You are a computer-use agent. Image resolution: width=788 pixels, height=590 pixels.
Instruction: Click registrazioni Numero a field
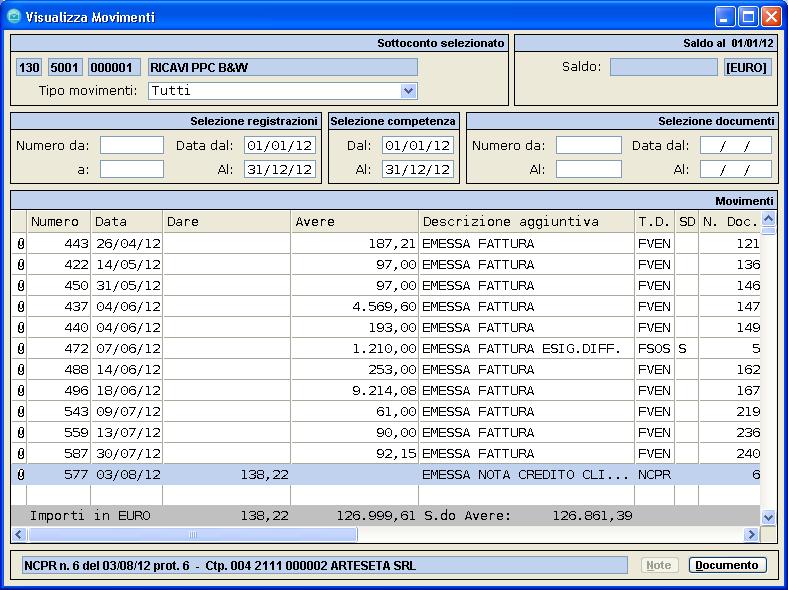[x=132, y=169]
